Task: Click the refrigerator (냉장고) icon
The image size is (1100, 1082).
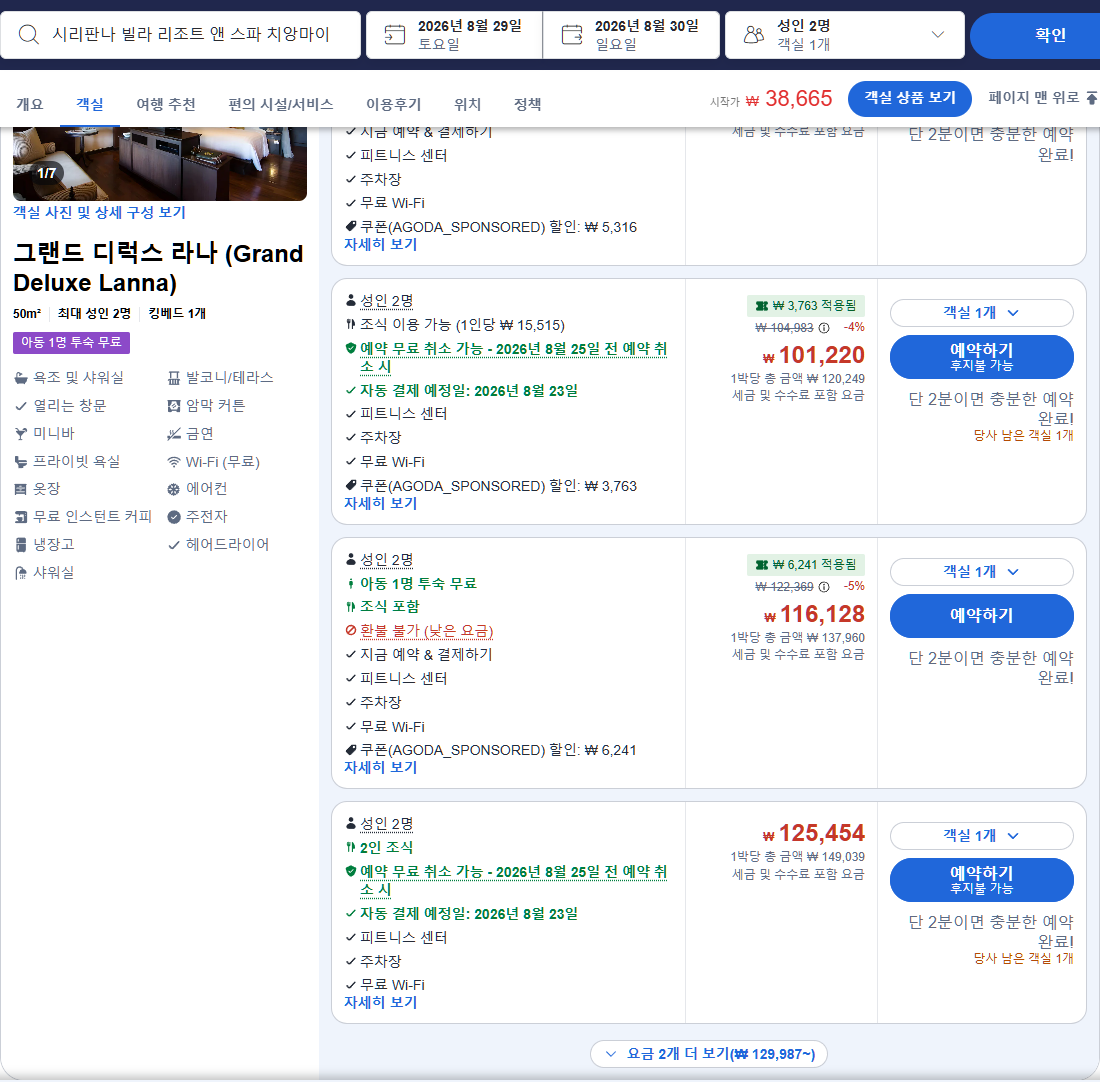Action: [x=21, y=545]
